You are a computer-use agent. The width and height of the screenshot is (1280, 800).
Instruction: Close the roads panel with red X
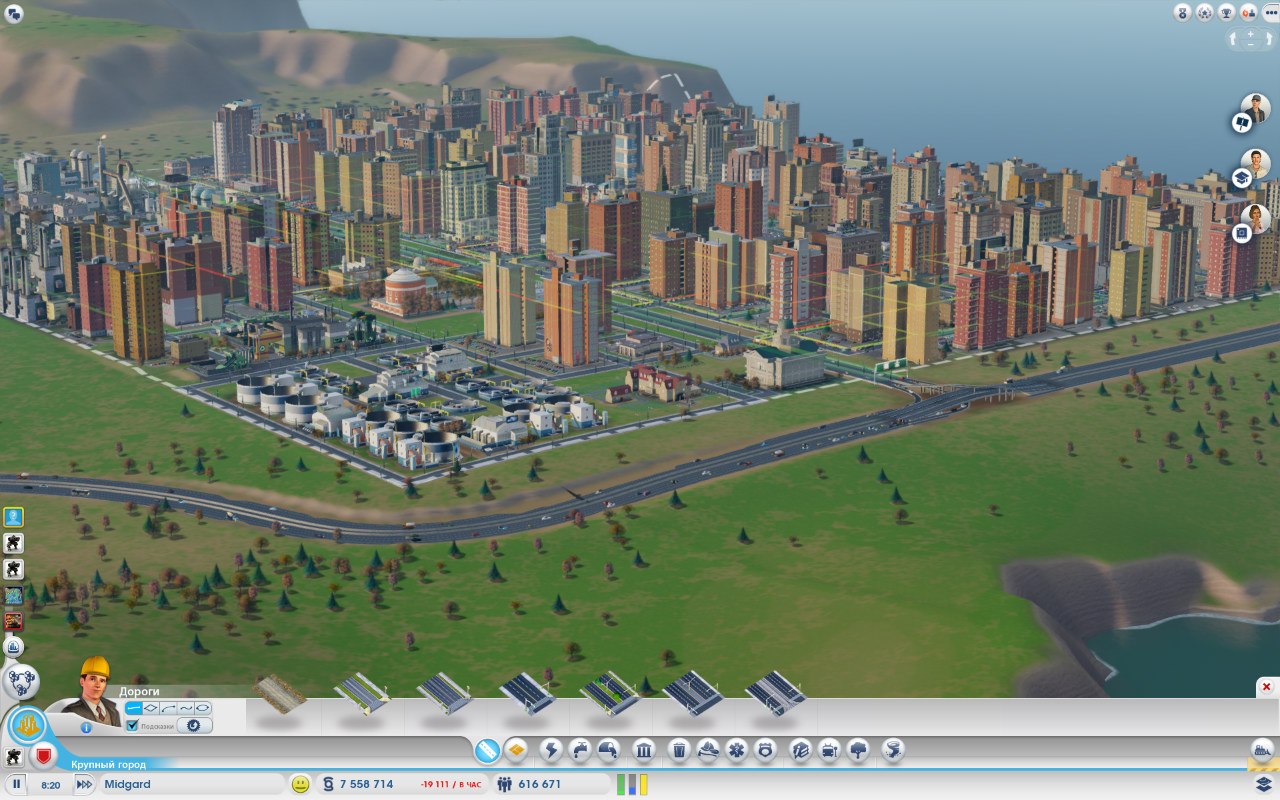tap(1266, 687)
